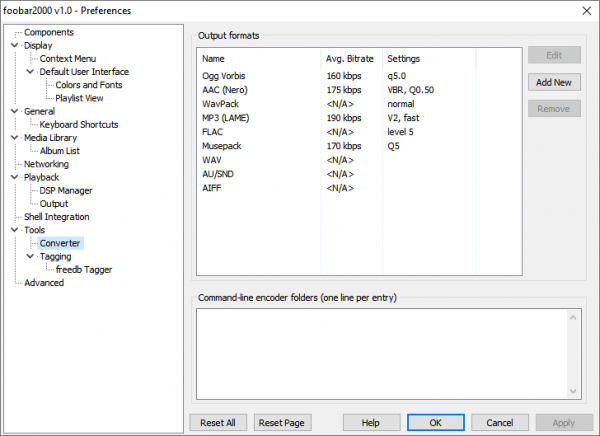Open the Advanced preferences page

pyautogui.click(x=43, y=282)
